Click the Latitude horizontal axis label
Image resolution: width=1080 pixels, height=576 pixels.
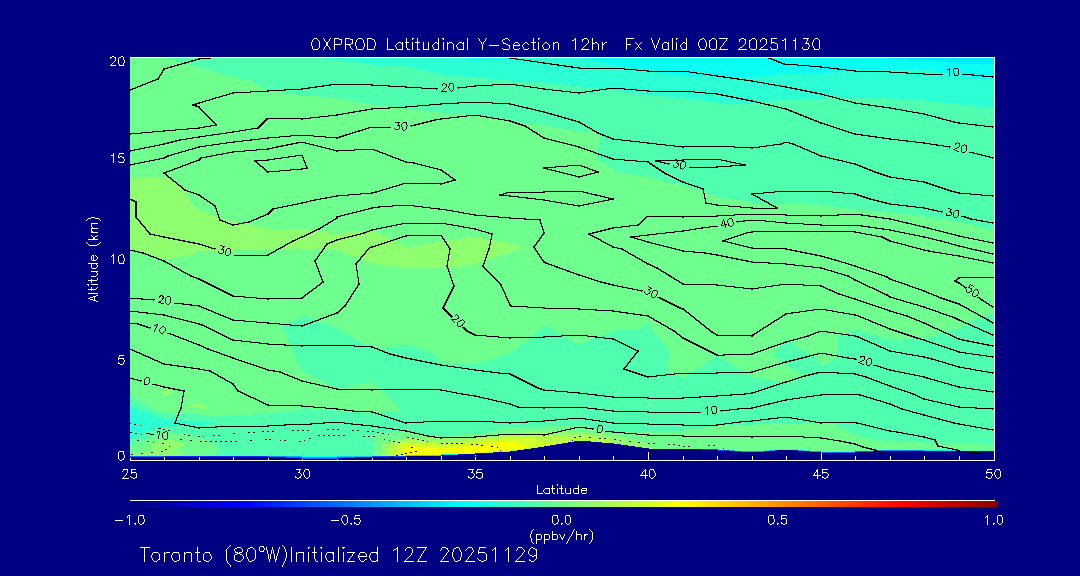point(561,489)
